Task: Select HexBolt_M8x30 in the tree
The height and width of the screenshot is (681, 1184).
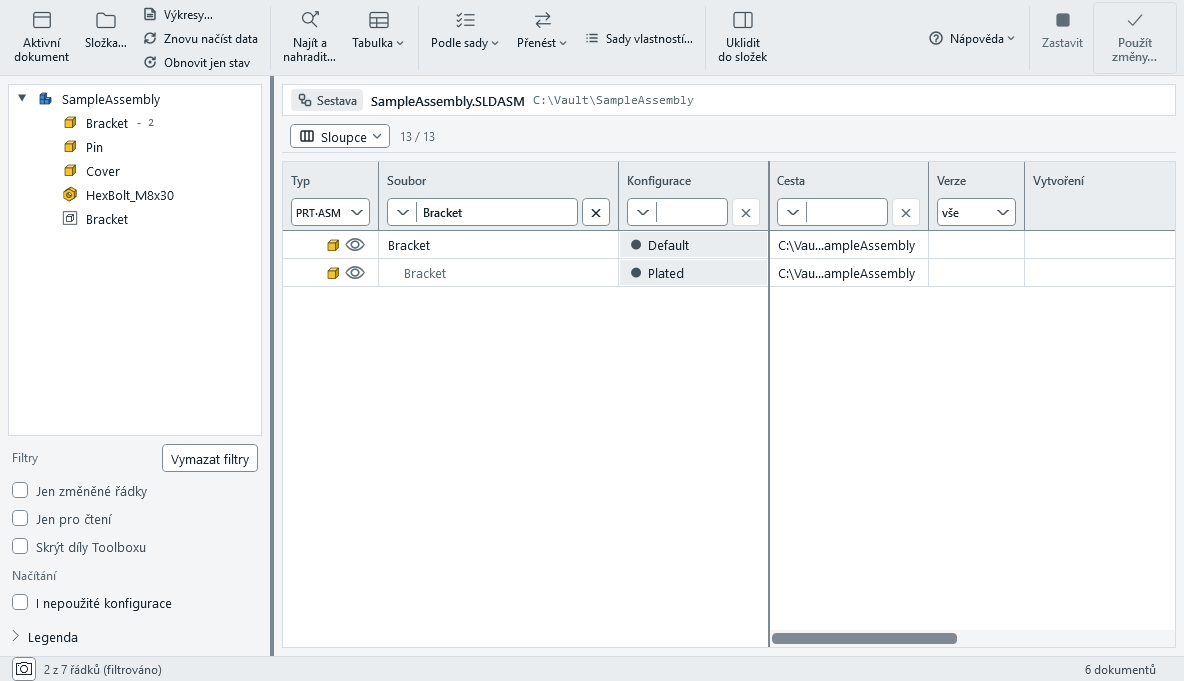Action: coord(130,196)
